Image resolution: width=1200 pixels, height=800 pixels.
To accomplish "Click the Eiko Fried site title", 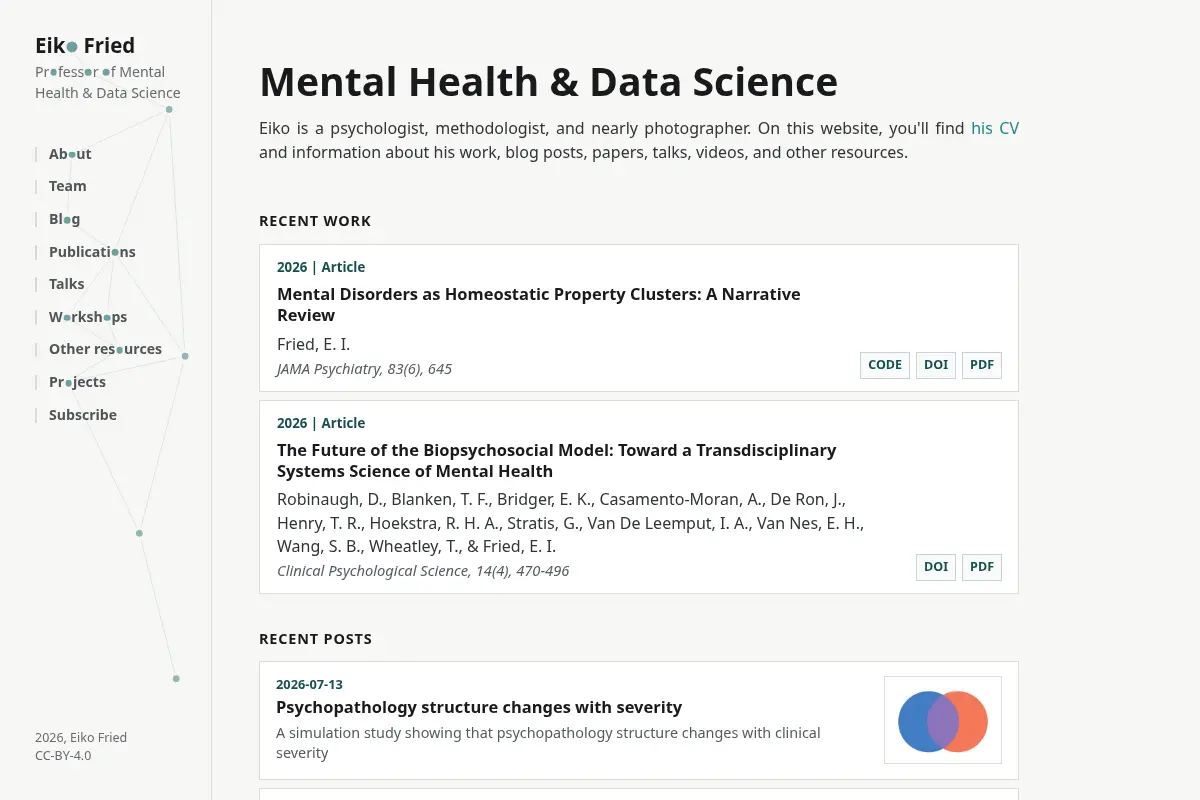I will 85,45.
